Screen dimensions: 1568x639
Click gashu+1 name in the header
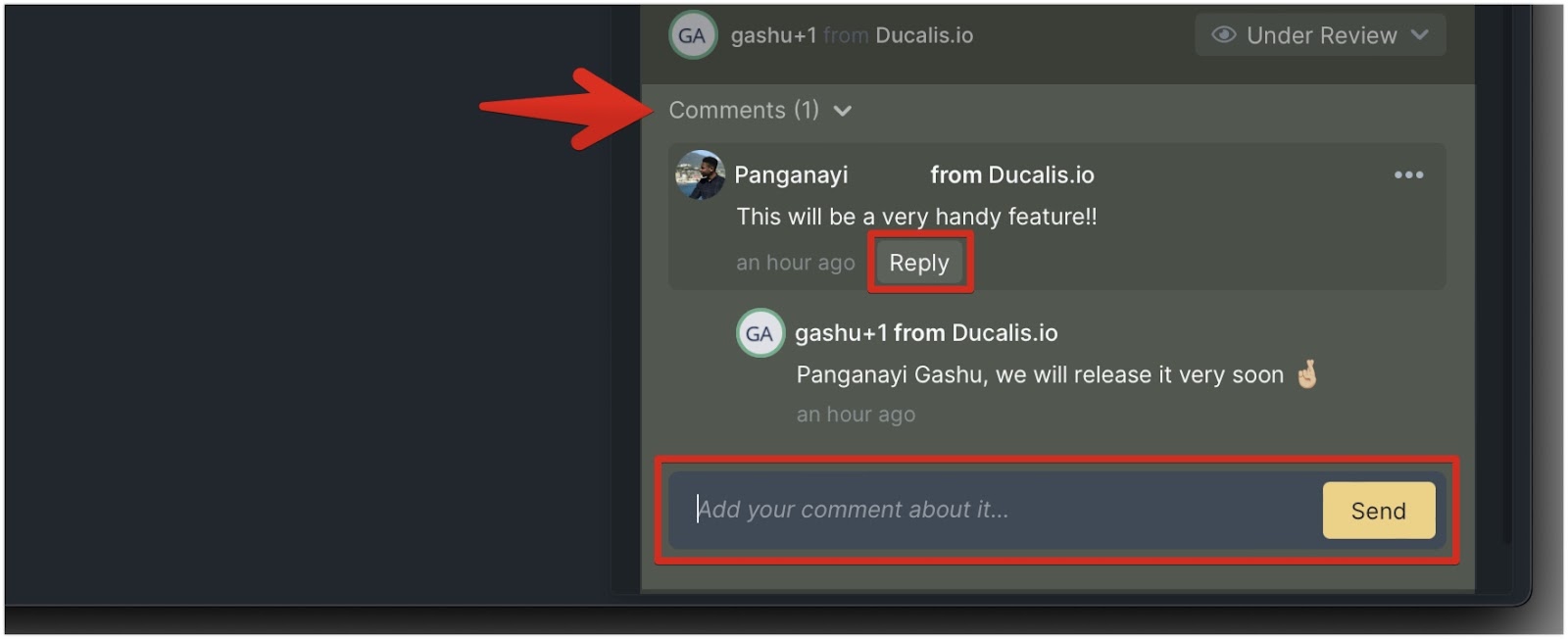click(773, 35)
